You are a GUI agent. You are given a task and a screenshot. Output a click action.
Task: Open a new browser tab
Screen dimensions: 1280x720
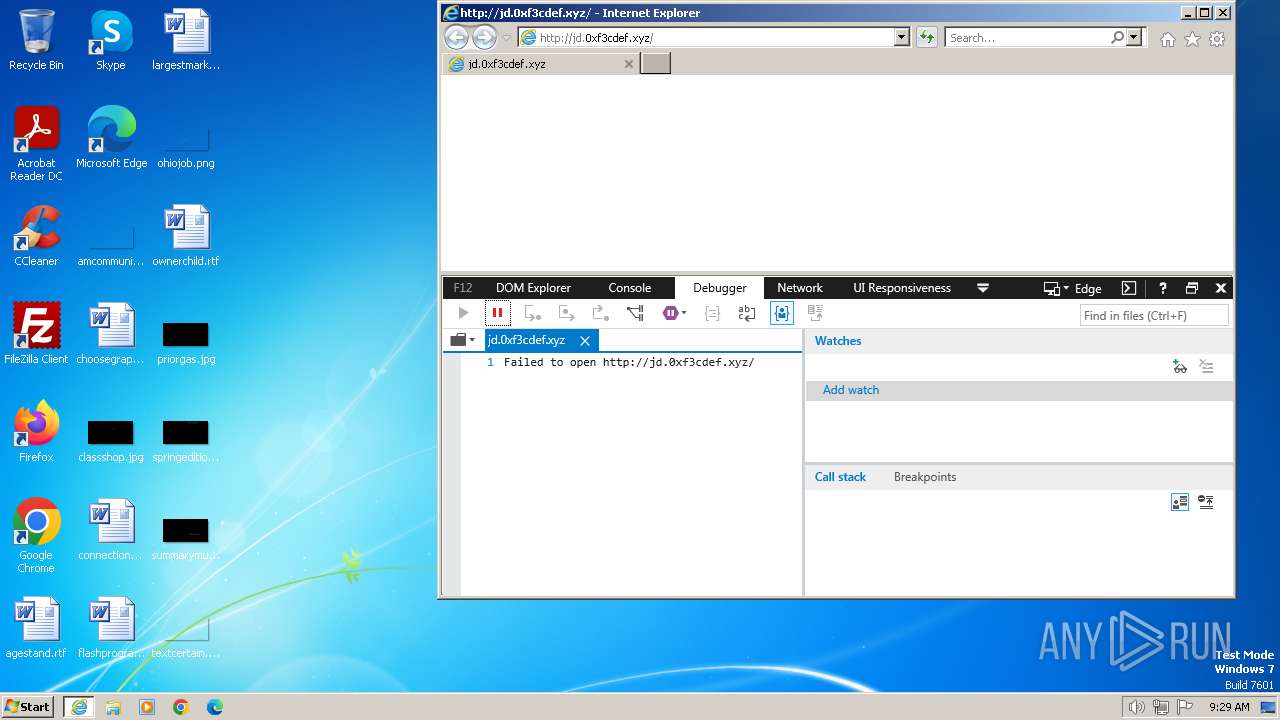pos(655,64)
